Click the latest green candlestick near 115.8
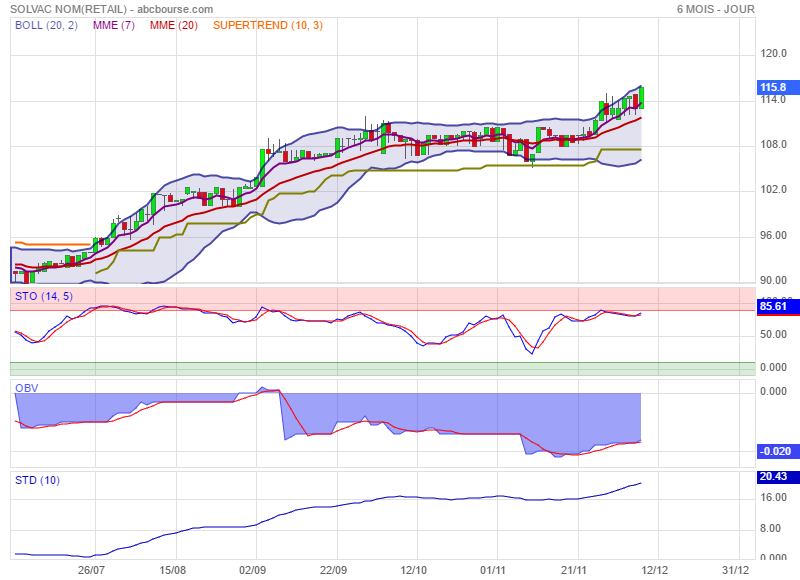This screenshot has width=800, height=580. tap(641, 97)
